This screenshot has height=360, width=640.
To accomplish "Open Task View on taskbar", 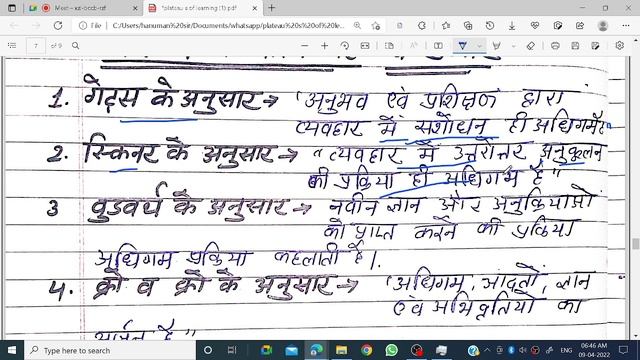I will point(232,350).
